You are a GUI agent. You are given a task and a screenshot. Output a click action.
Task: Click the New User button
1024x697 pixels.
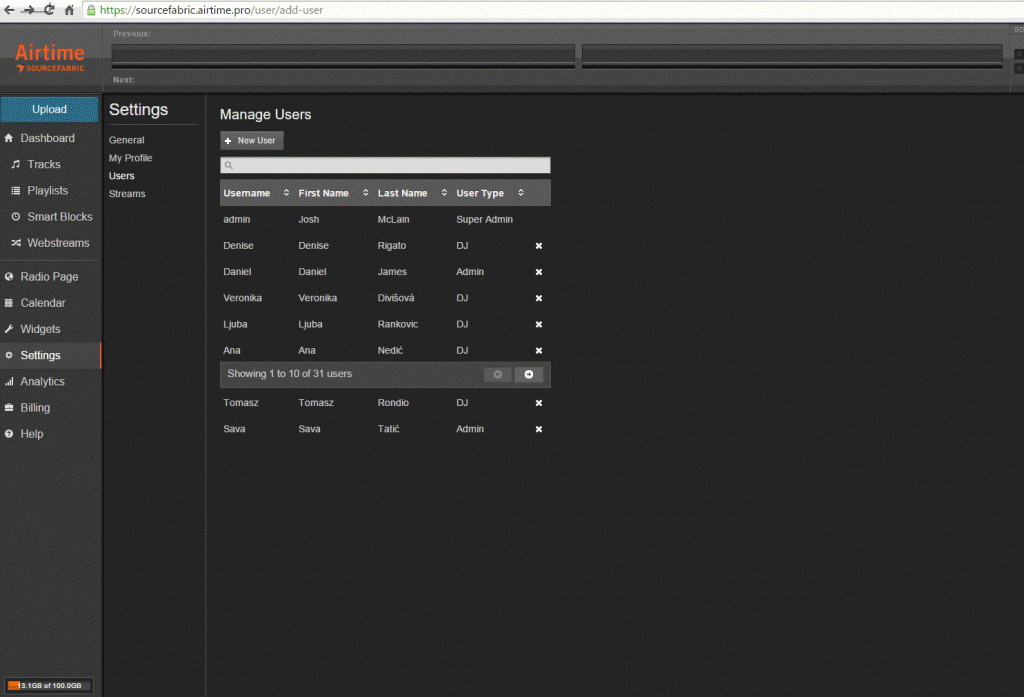(x=251, y=140)
